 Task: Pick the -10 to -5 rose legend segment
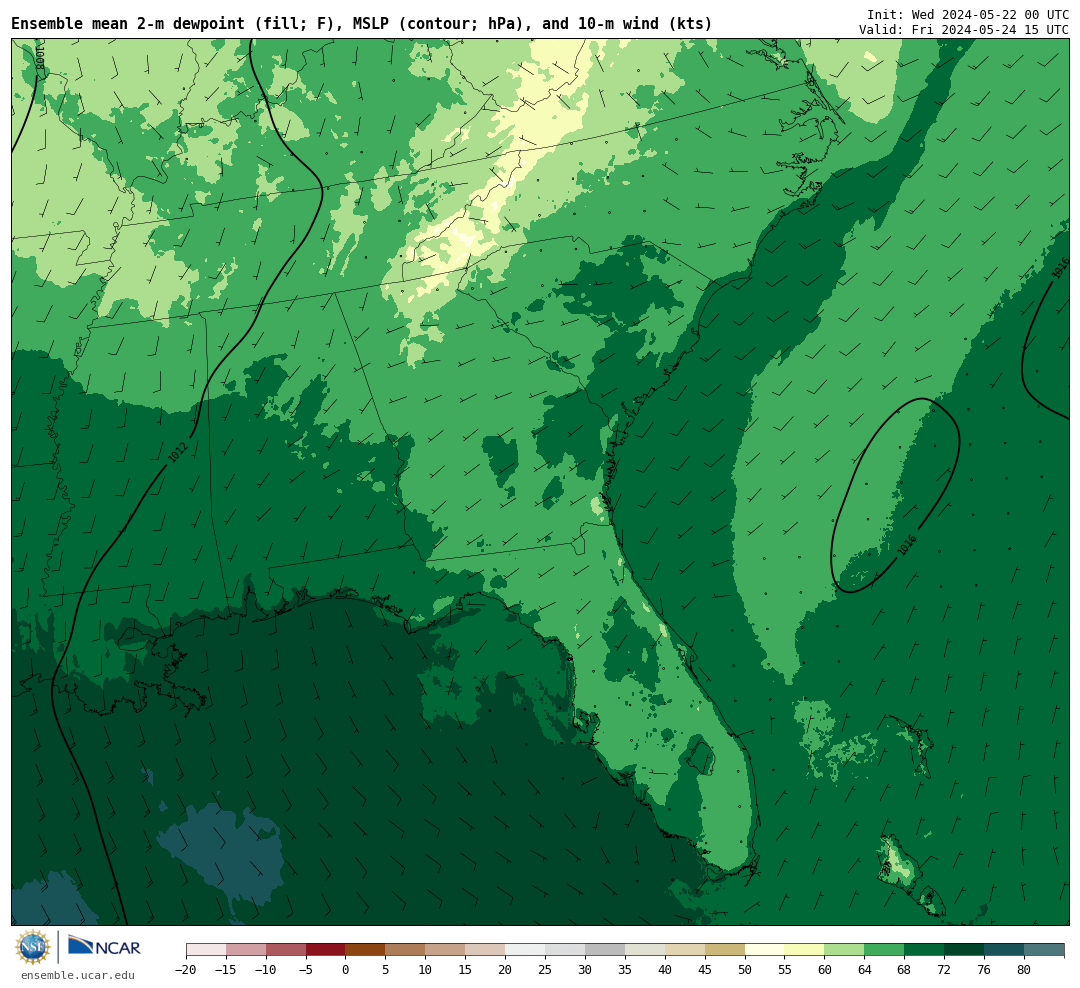point(286,950)
